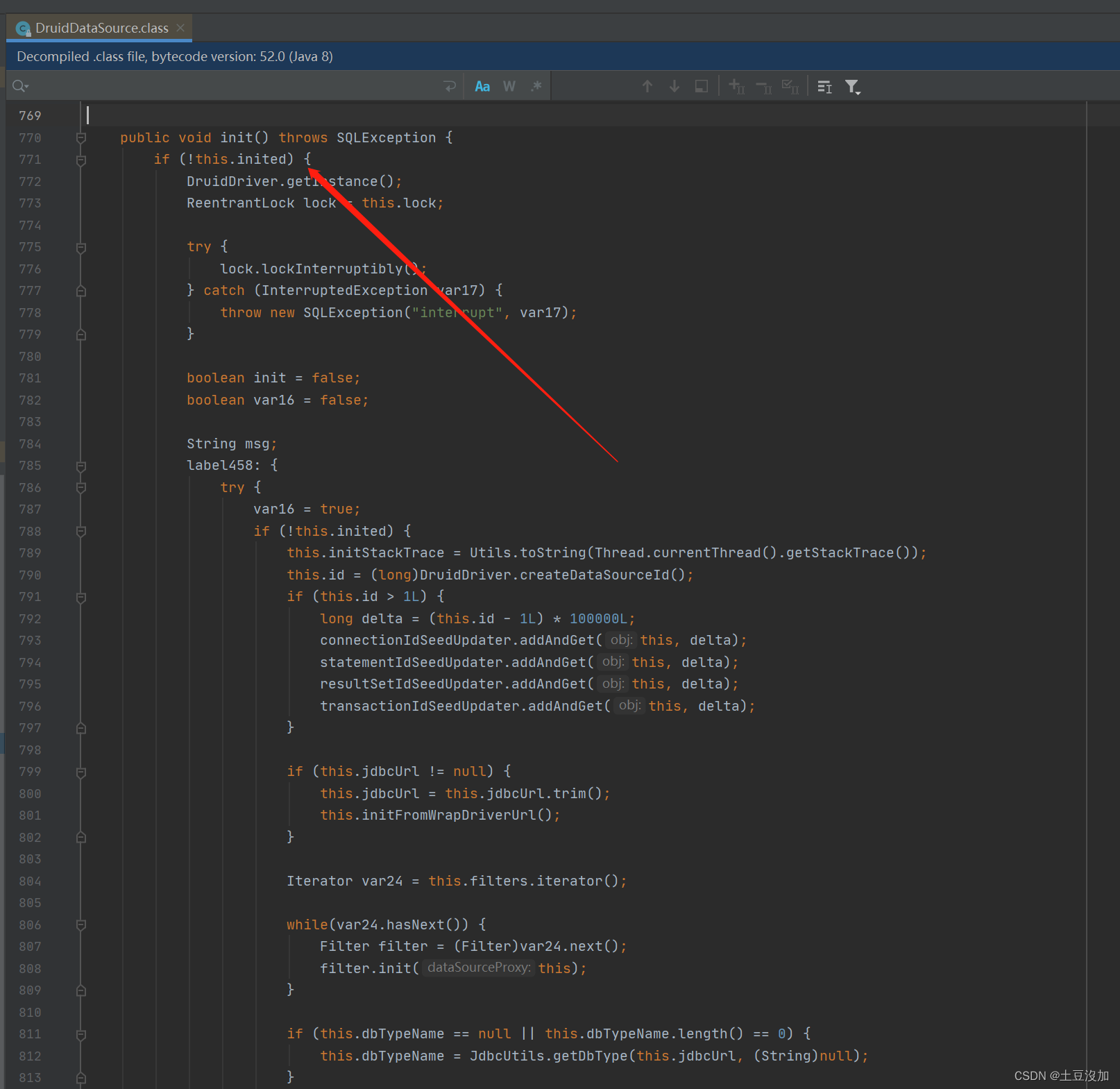
Task: Collapse label458 block at line 785
Action: 81,466
